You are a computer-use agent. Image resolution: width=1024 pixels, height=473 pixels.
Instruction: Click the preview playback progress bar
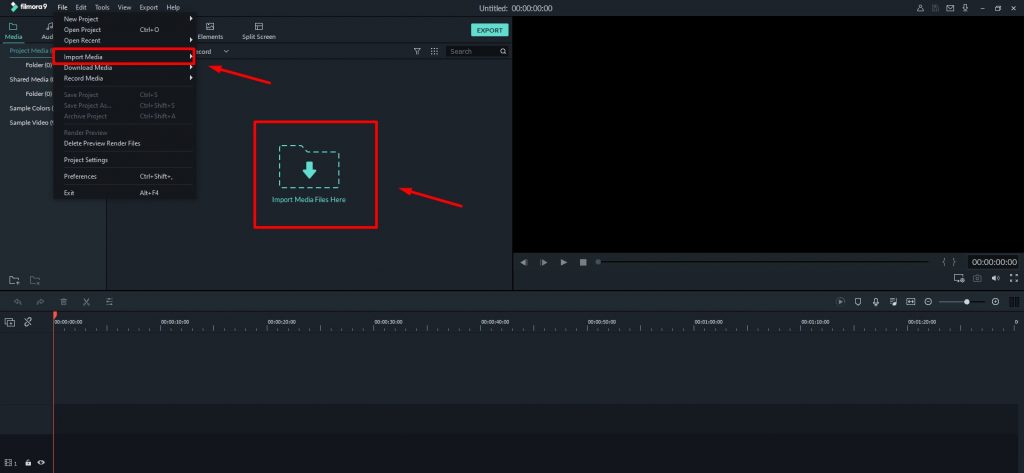[762, 262]
